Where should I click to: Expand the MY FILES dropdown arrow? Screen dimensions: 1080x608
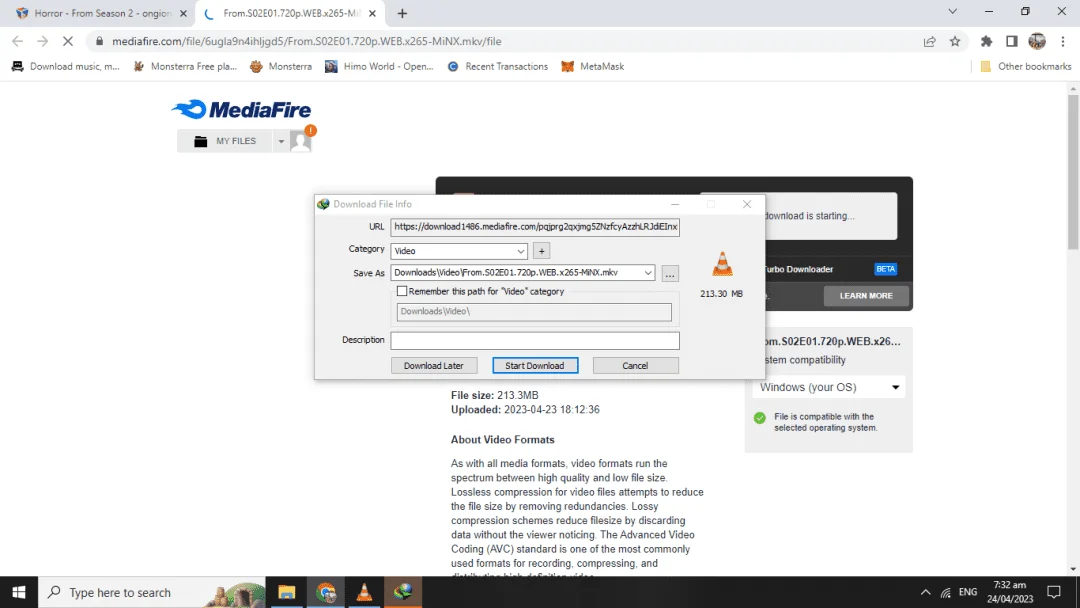281,141
